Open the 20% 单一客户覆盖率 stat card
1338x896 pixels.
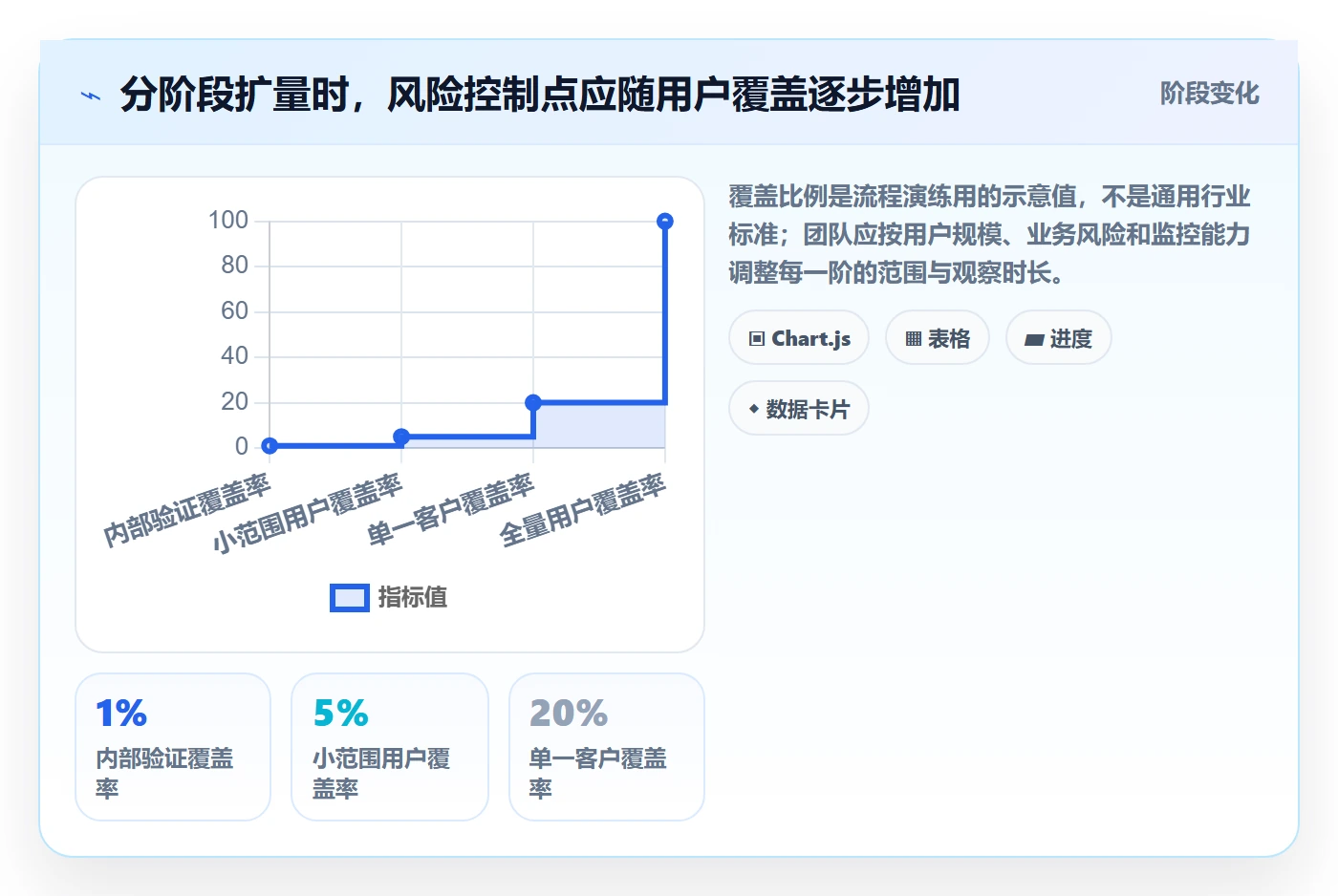click(x=607, y=747)
